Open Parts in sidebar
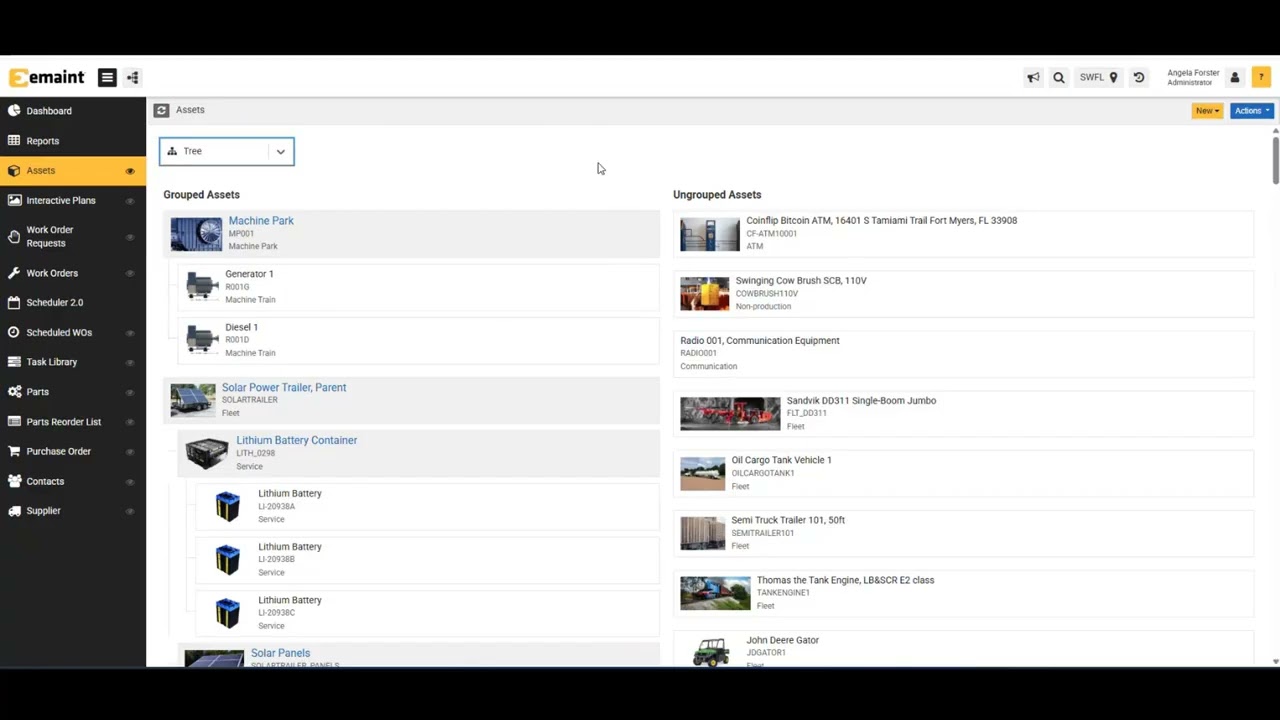 click(x=73, y=392)
